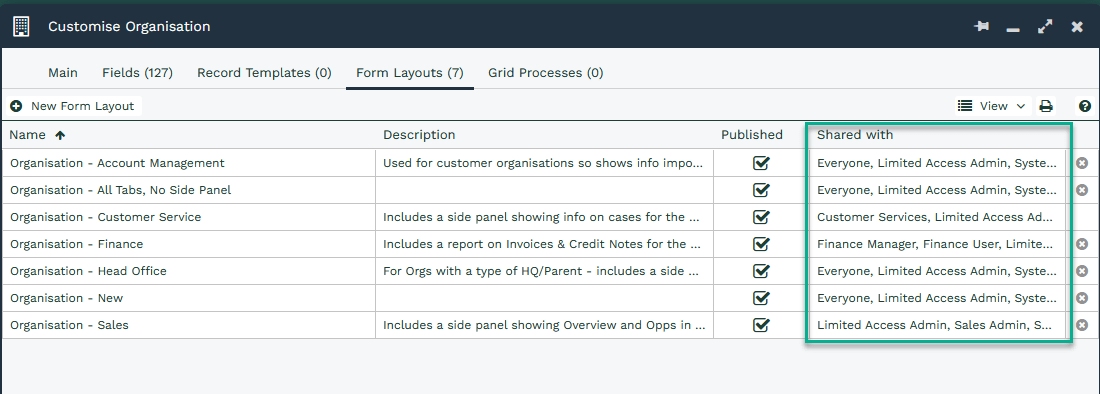
Task: Toggle Published for Organisation - Head Office
Action: click(x=760, y=271)
